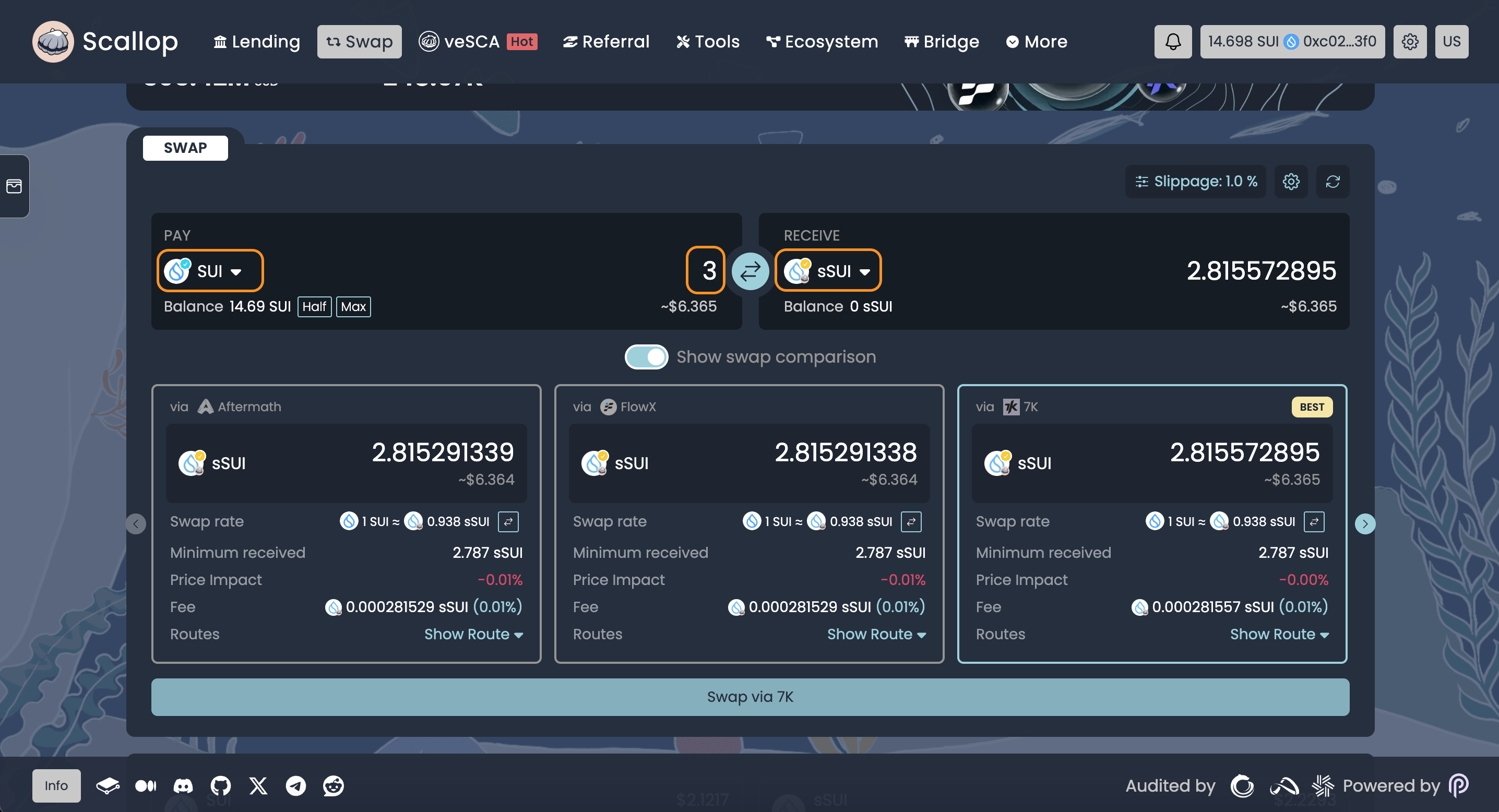Viewport: 1499px width, 812px height.
Task: Select the SWAP tab
Action: [x=185, y=148]
